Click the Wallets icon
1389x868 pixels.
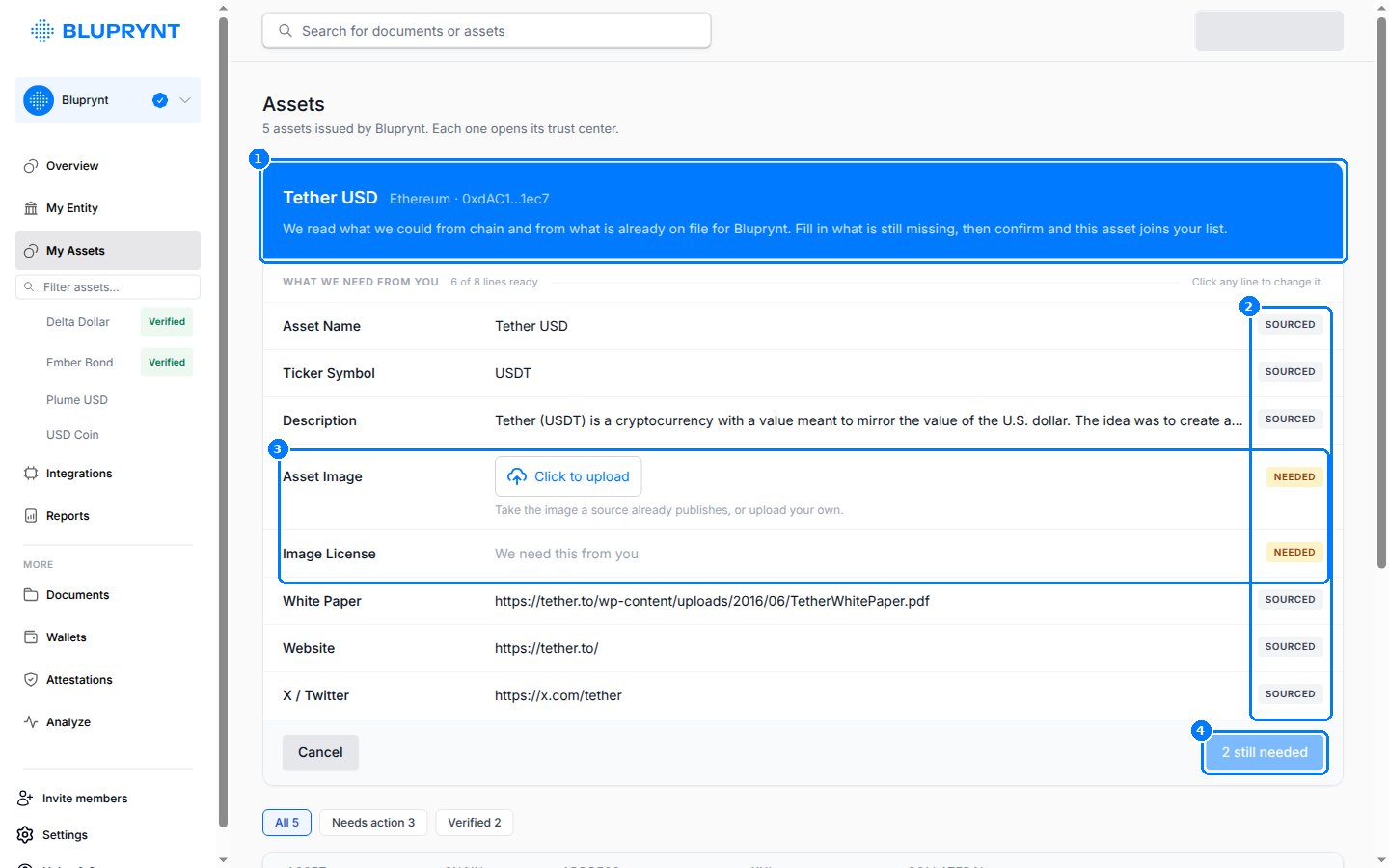pos(31,637)
